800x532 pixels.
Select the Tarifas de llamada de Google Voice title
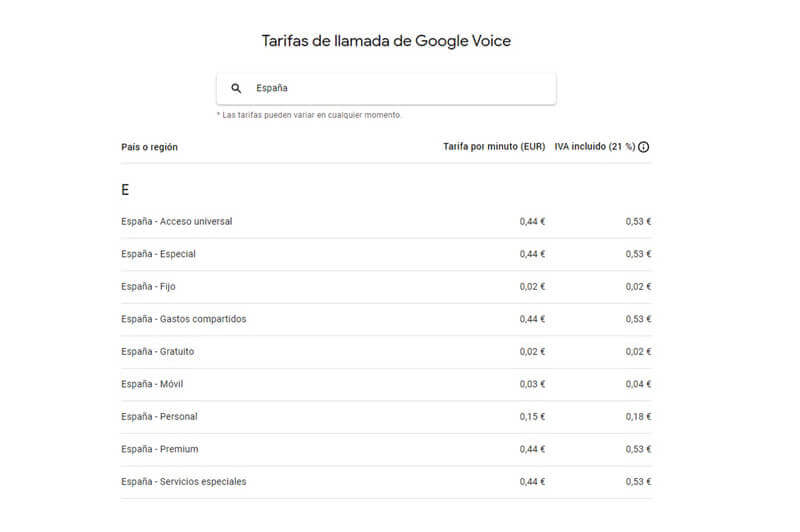[386, 41]
